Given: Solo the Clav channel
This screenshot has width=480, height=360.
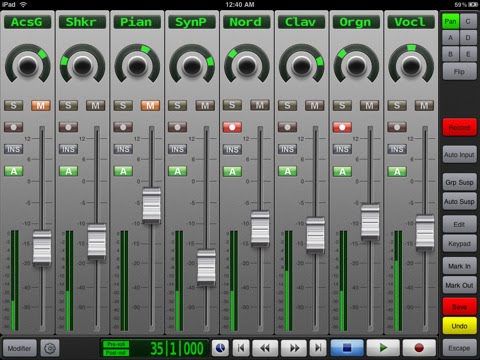Looking at the screenshot, I should (x=287, y=106).
